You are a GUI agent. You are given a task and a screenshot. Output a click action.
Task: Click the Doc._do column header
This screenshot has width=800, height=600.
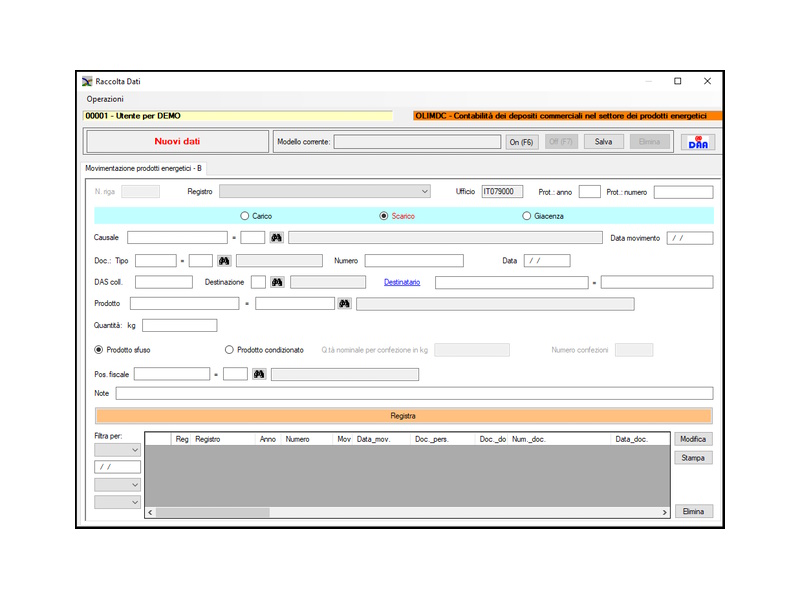tap(492, 439)
